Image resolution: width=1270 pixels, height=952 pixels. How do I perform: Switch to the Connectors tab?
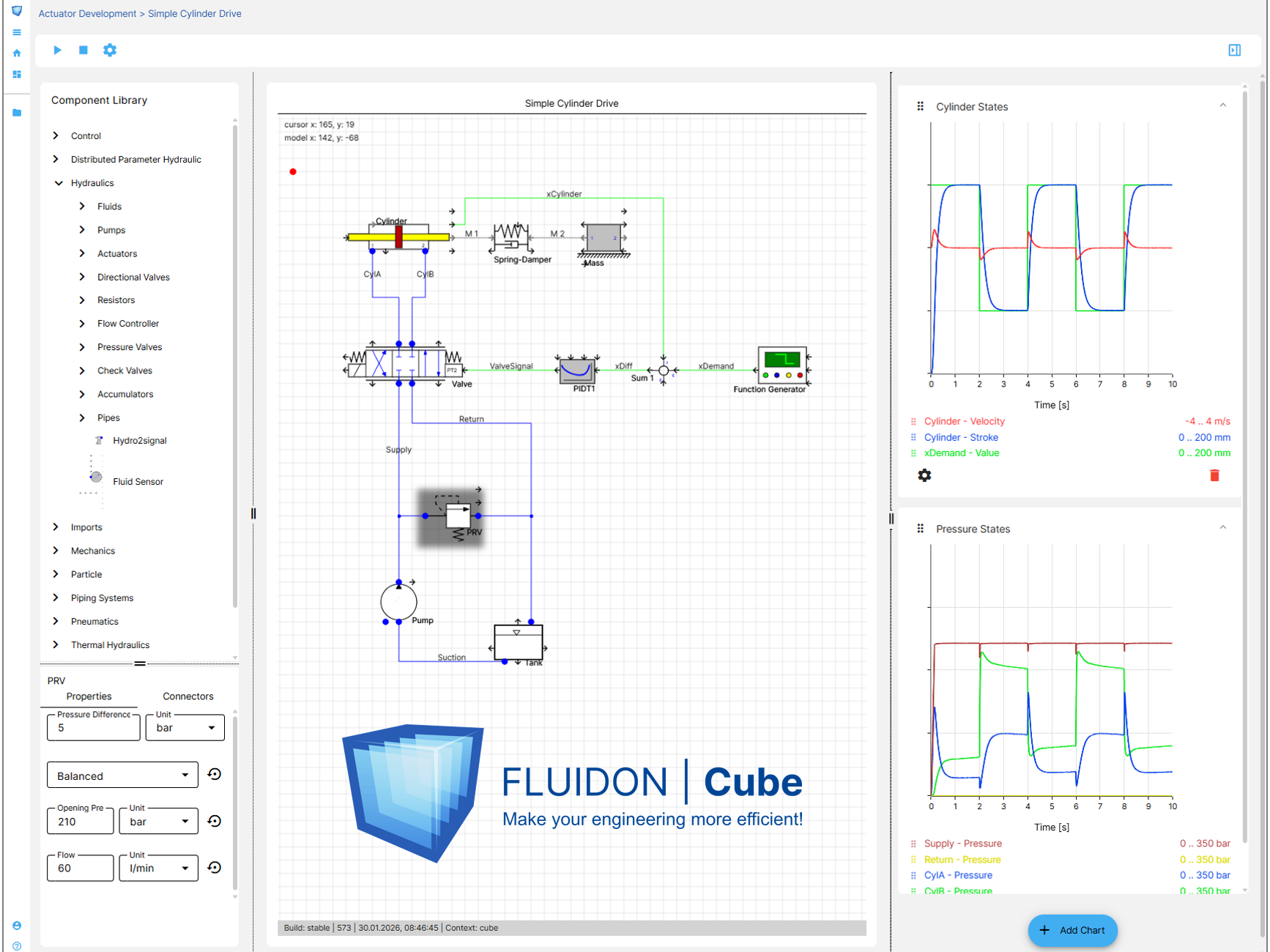coord(187,696)
